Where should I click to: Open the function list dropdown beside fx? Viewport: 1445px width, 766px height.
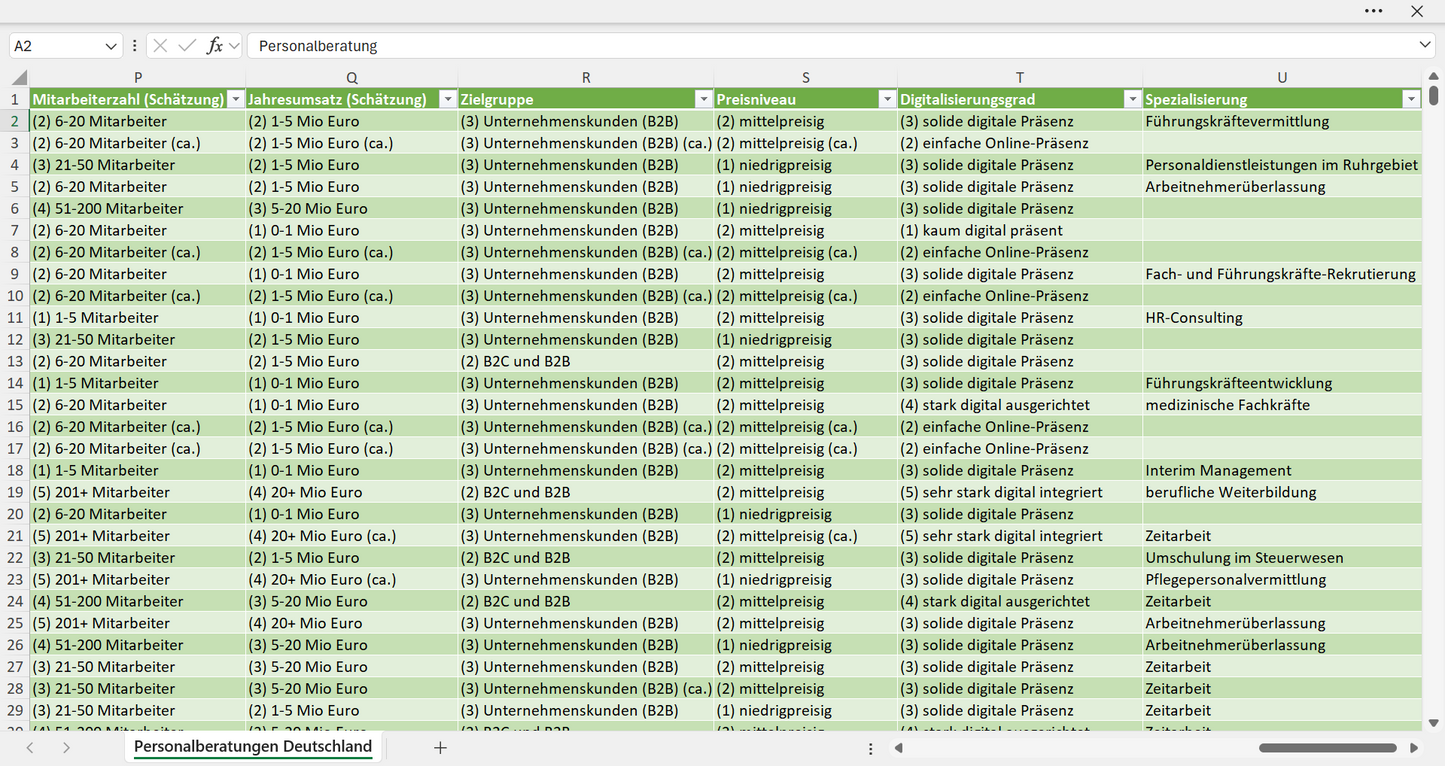pos(234,46)
